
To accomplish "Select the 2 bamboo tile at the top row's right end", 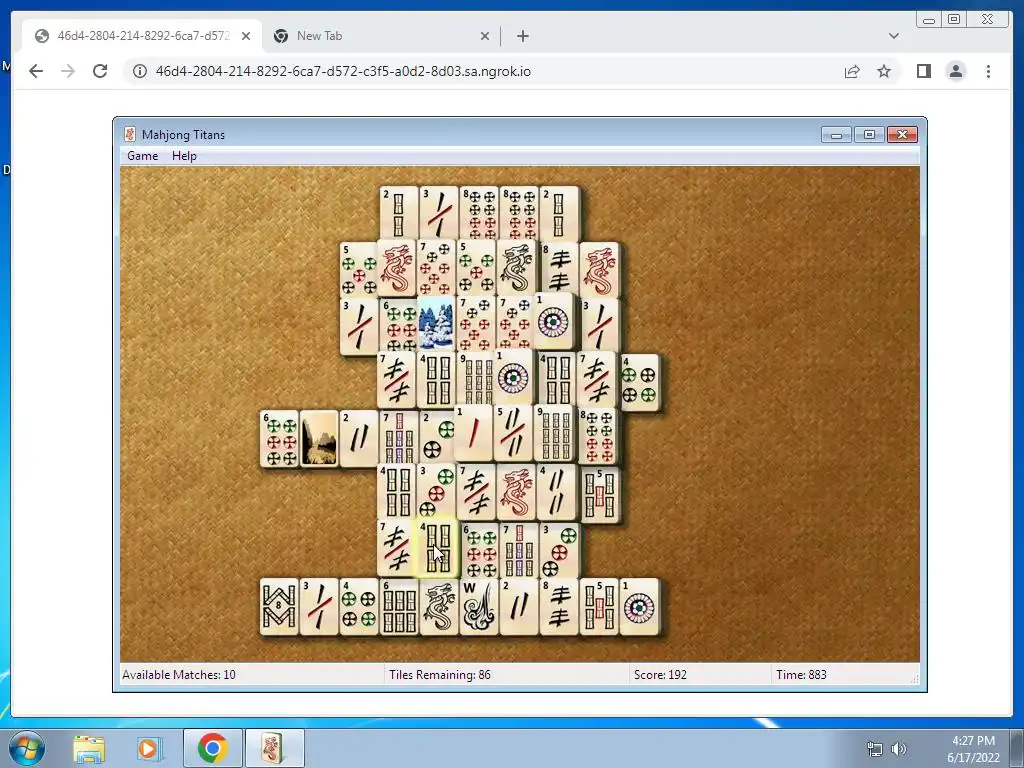I will point(559,213).
